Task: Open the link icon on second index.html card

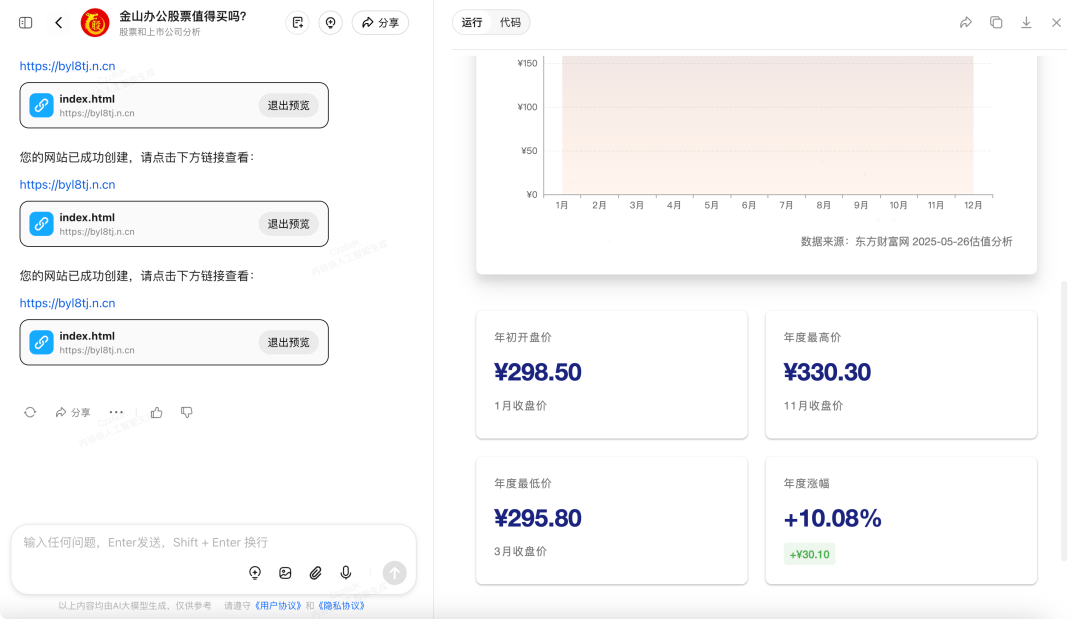Action: coord(41,224)
